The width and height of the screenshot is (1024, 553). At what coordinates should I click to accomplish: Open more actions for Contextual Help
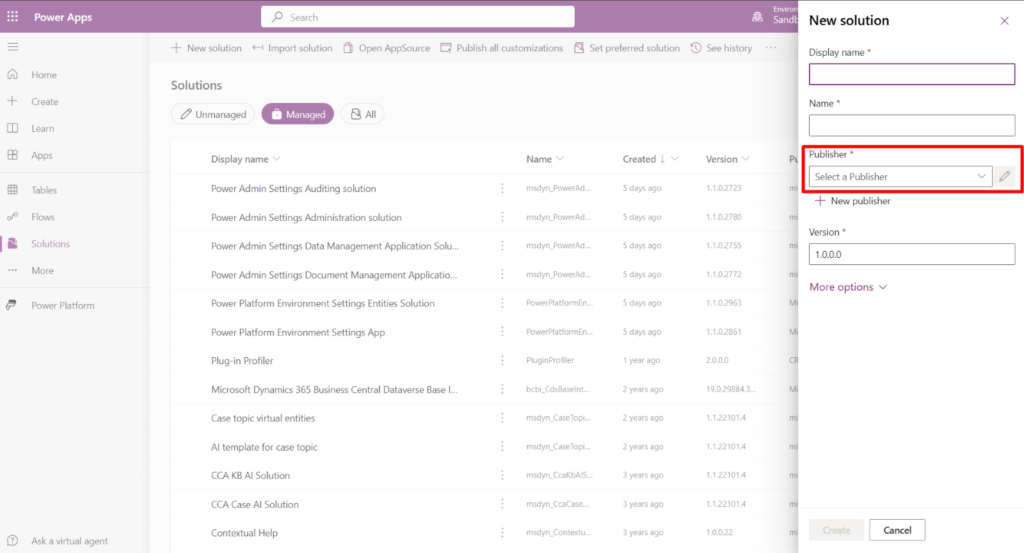(502, 533)
